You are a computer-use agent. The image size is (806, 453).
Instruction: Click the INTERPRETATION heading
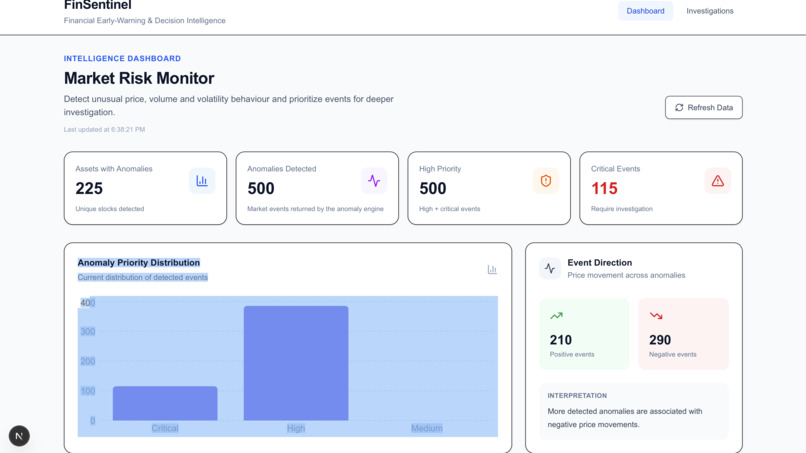[577, 396]
